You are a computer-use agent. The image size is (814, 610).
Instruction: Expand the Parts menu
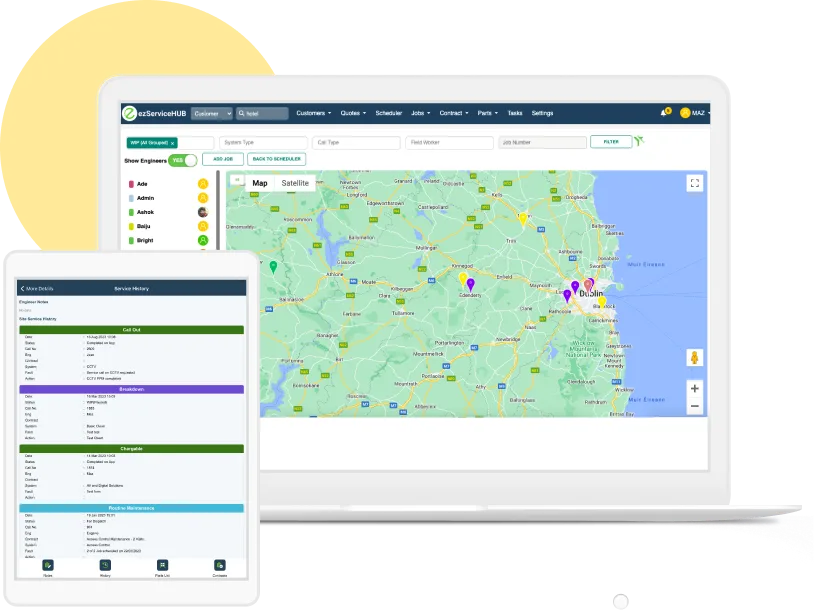[x=487, y=113]
